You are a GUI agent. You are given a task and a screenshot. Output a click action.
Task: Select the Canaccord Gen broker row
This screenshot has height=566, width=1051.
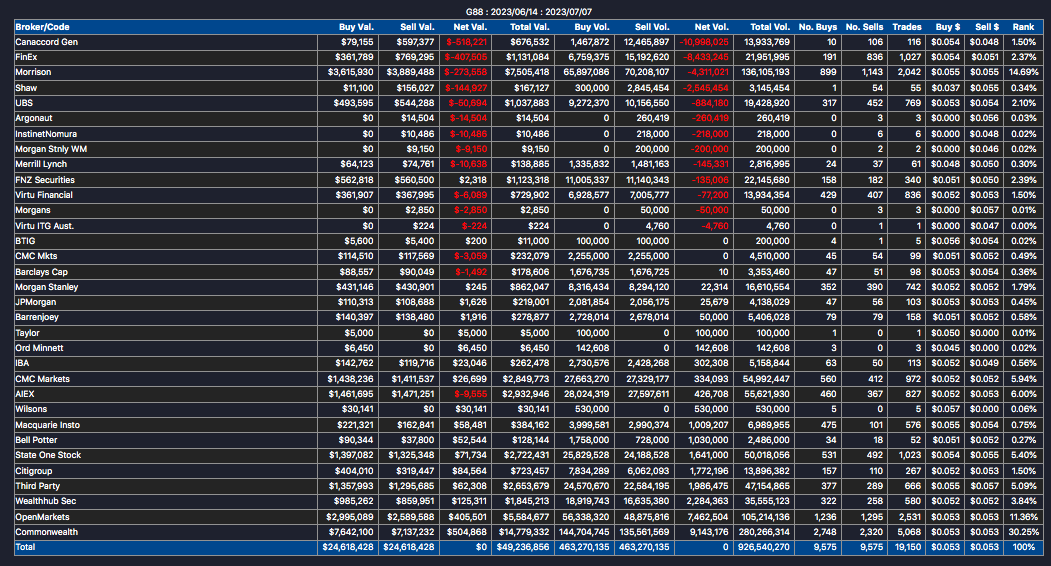coord(529,42)
